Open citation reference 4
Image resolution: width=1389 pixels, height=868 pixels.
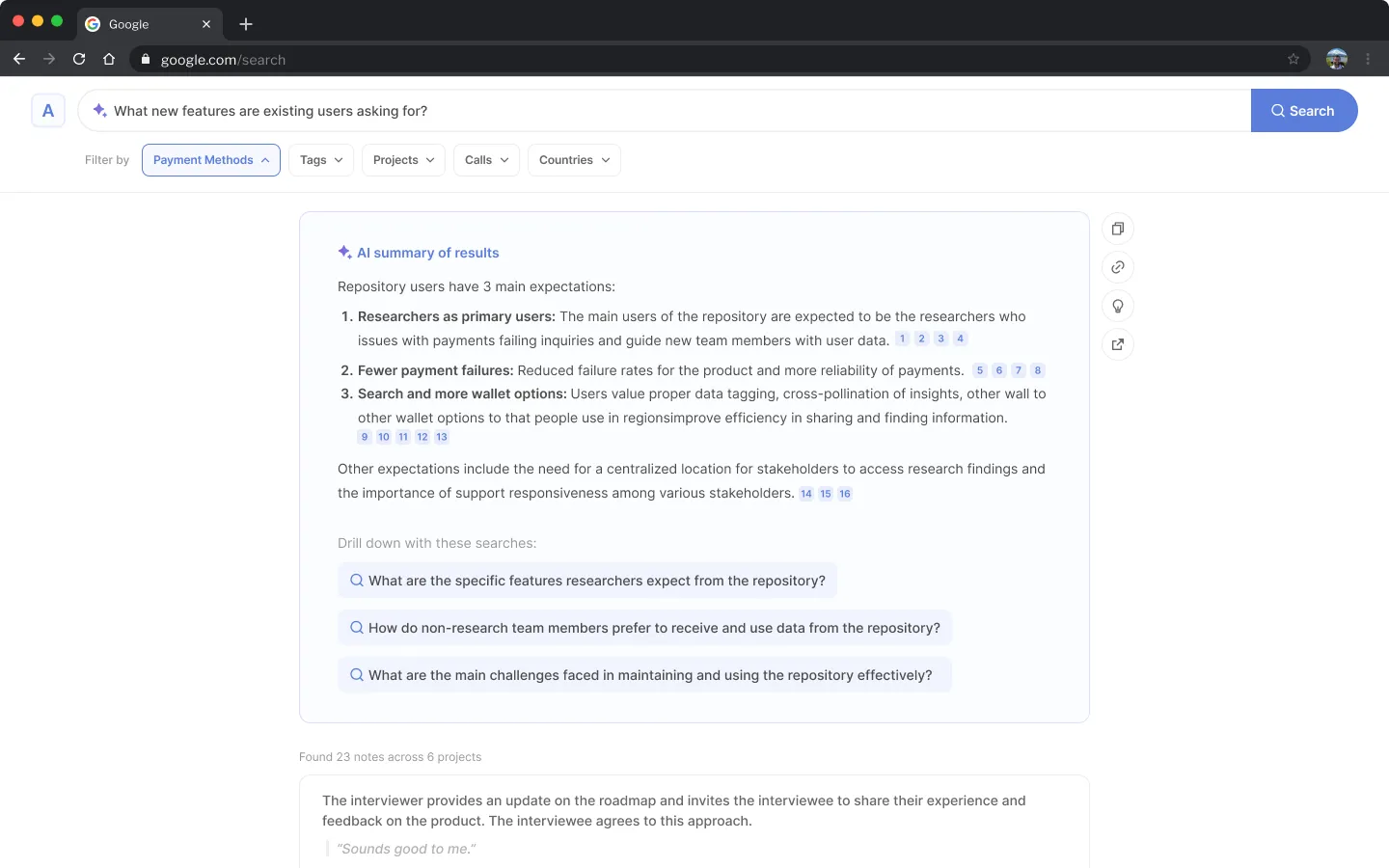pos(960,339)
